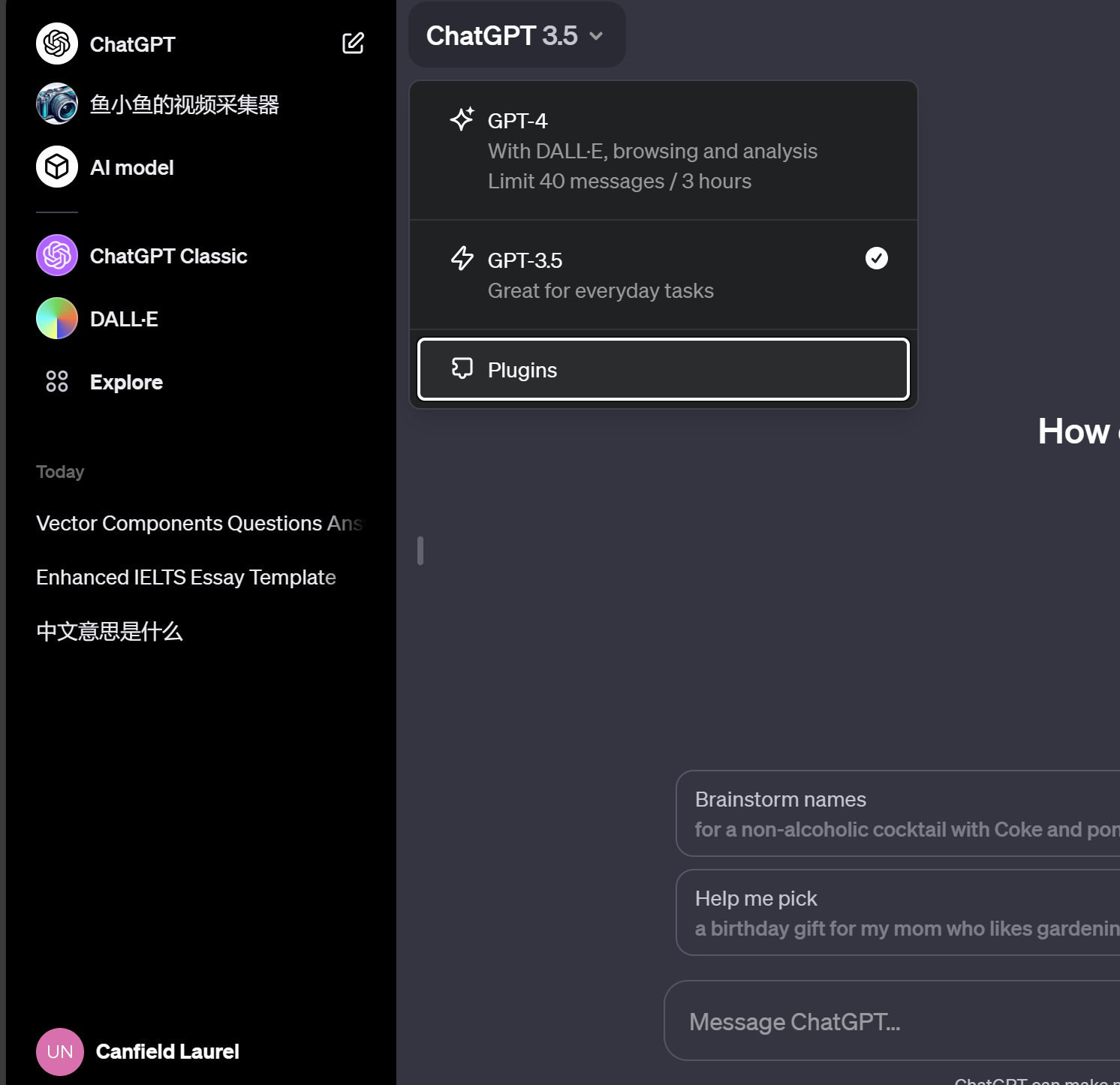This screenshot has height=1085, width=1120.
Task: Go to Explore GPTs
Action: (x=200, y=381)
